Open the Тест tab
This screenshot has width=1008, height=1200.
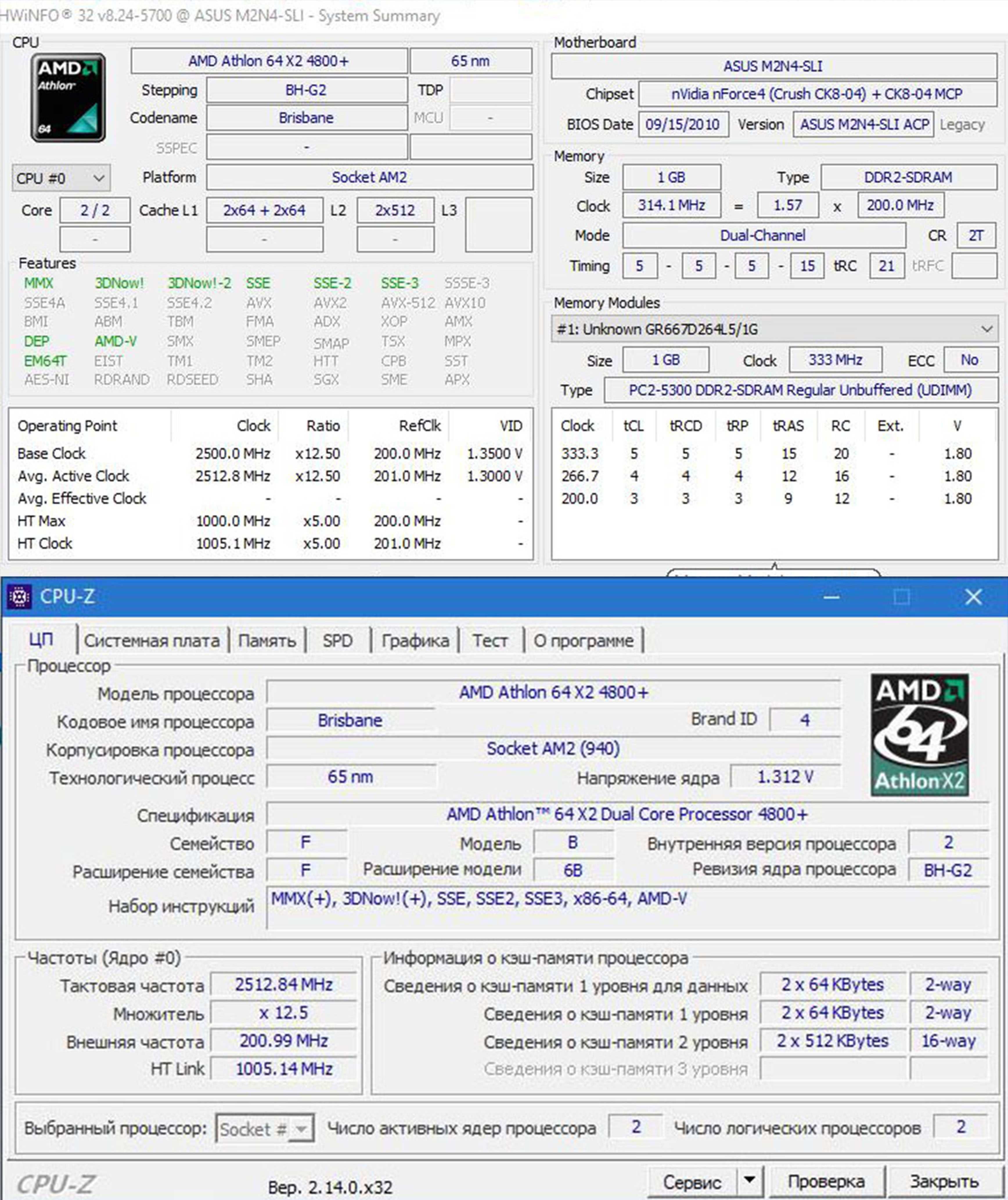point(490,641)
